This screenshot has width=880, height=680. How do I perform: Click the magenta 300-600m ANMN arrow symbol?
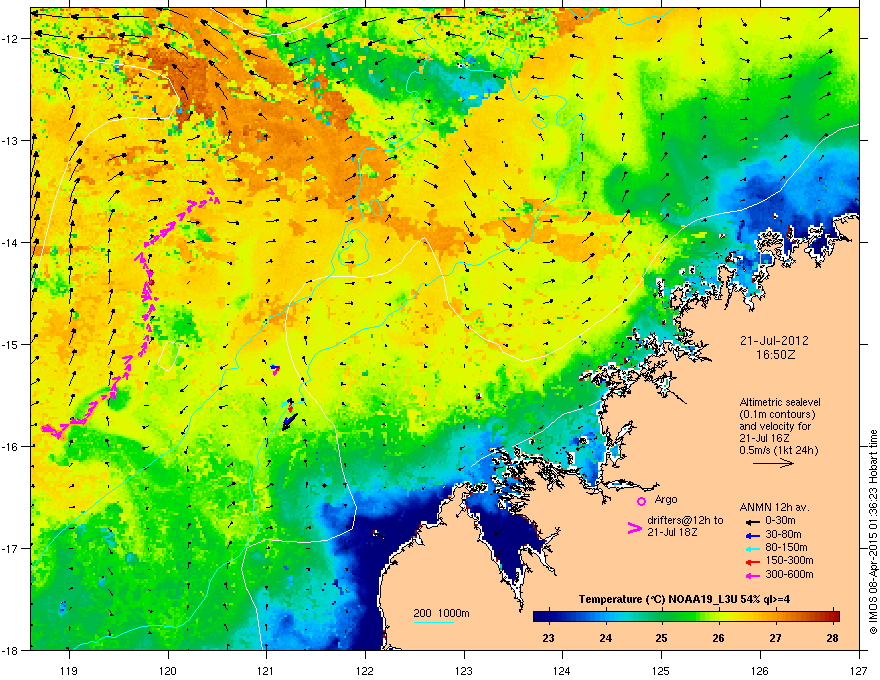[751, 575]
